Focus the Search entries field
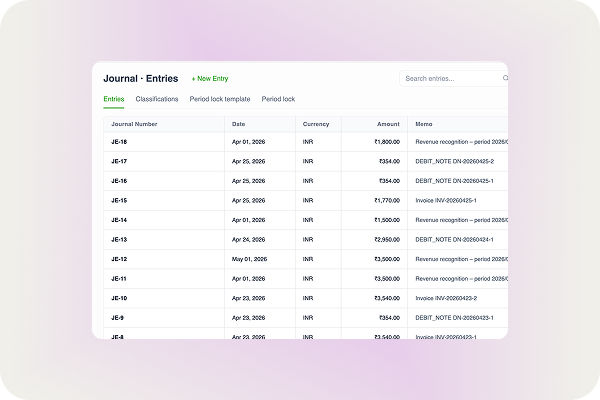This screenshot has height=400, width=600. click(453, 78)
